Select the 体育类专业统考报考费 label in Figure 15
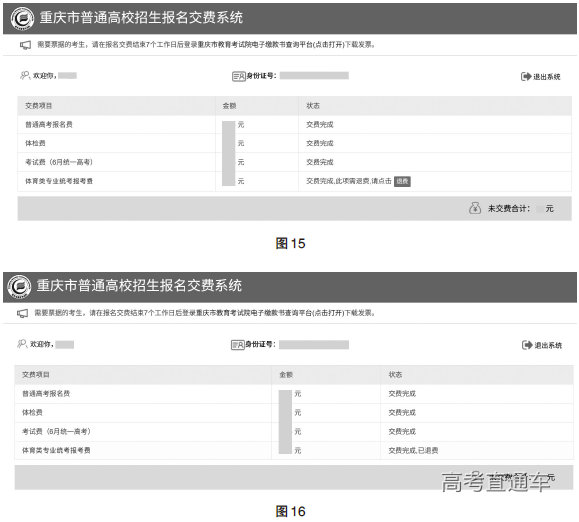Image resolution: width=579 pixels, height=522 pixels. point(59,181)
